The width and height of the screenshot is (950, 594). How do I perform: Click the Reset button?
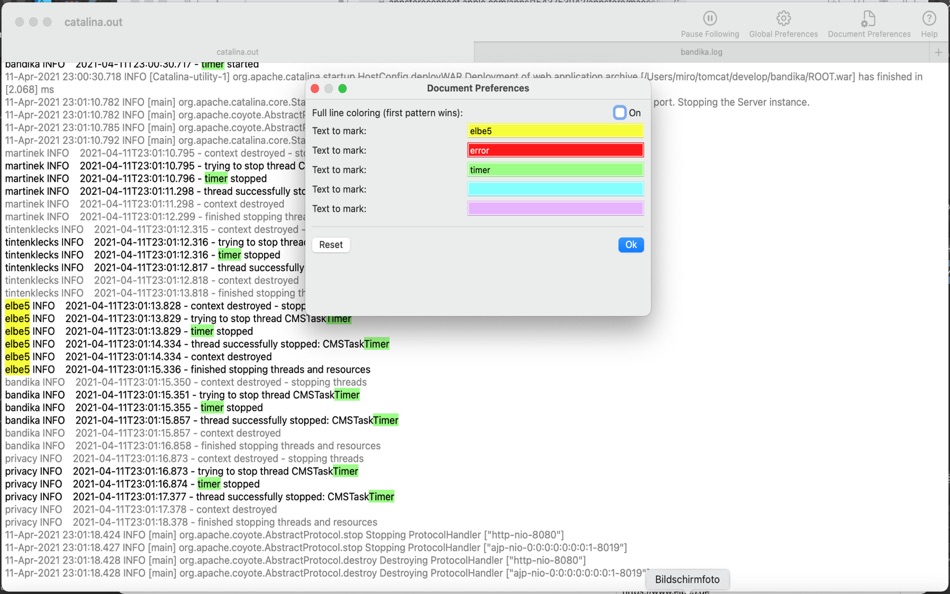click(331, 244)
